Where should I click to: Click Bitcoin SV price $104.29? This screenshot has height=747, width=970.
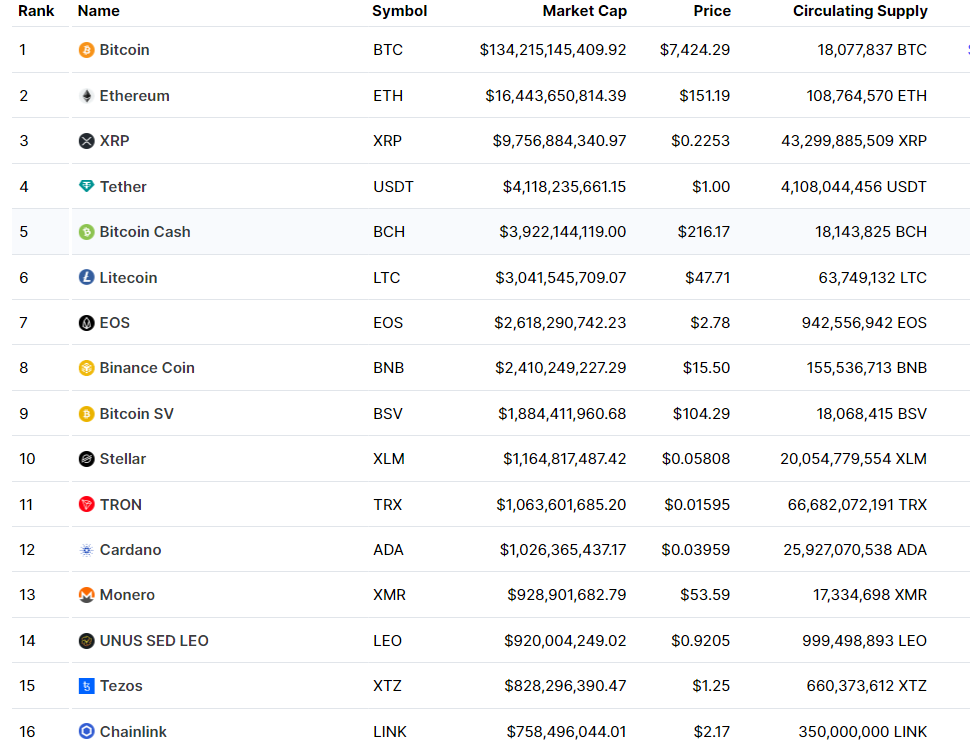click(702, 414)
